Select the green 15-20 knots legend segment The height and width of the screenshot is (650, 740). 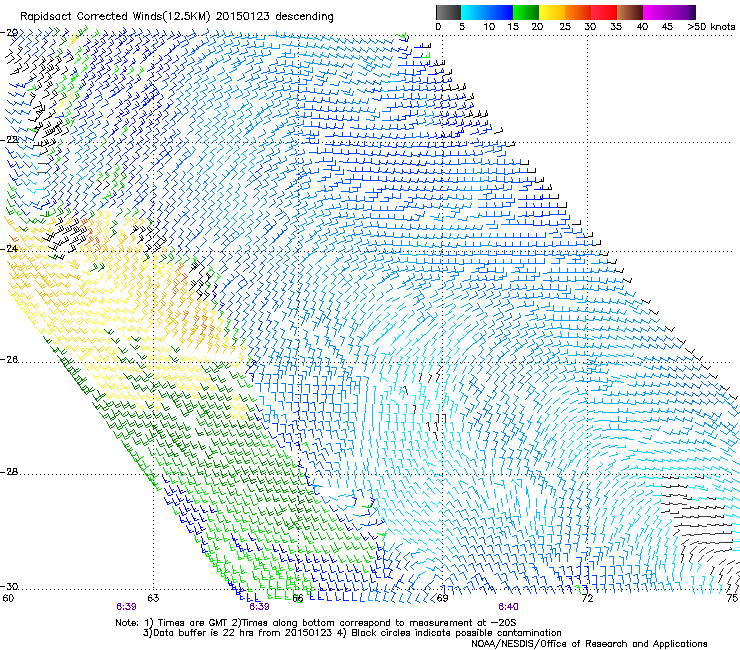click(x=526, y=12)
